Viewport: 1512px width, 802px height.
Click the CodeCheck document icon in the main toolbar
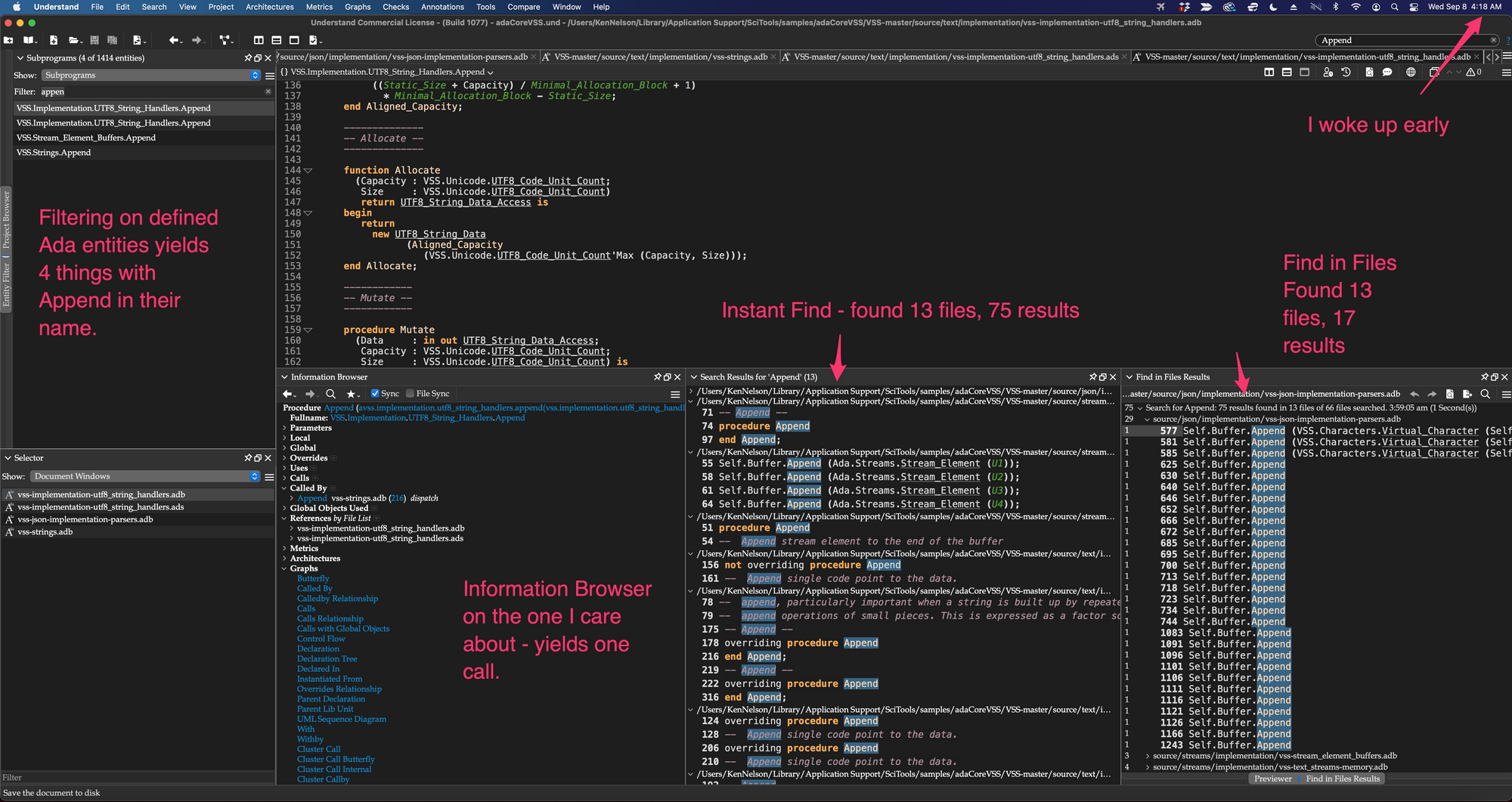(314, 40)
